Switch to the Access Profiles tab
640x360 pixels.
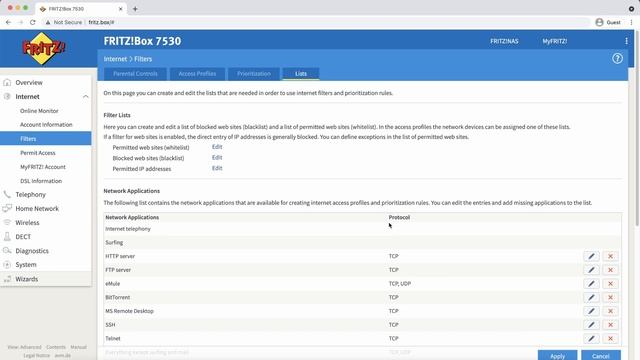[197, 74]
